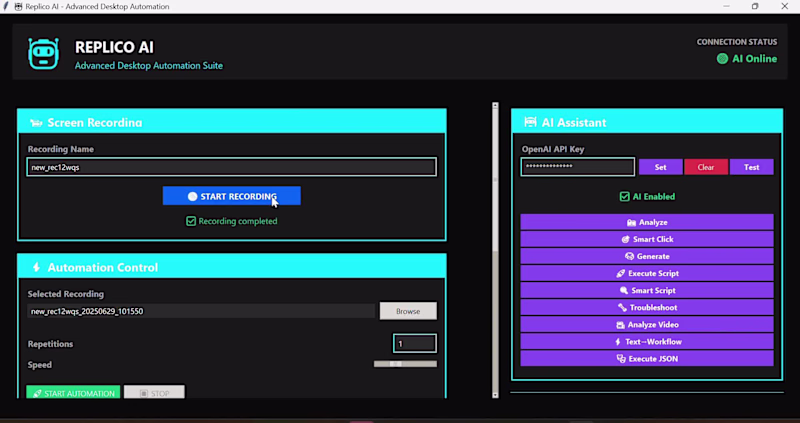This screenshot has height=423, width=800.
Task: Click the Advanced Desktop Automation Suite subtitle
Action: (148, 66)
